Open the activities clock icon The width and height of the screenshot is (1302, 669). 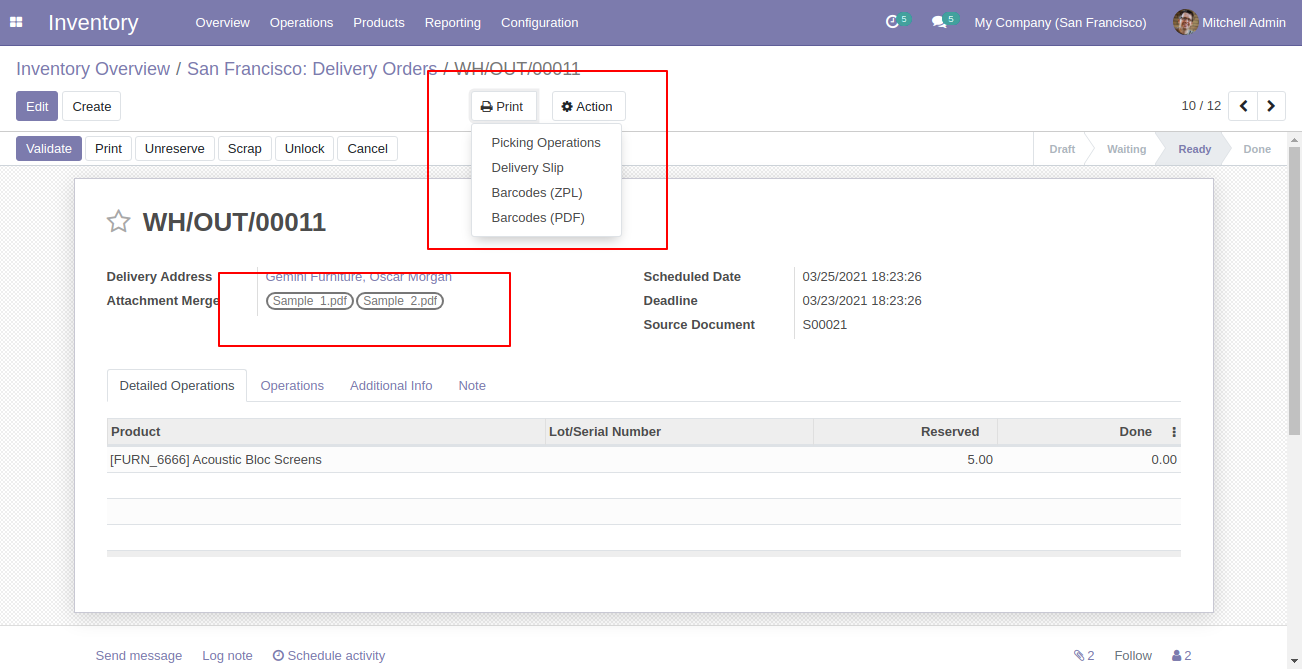[x=892, y=22]
